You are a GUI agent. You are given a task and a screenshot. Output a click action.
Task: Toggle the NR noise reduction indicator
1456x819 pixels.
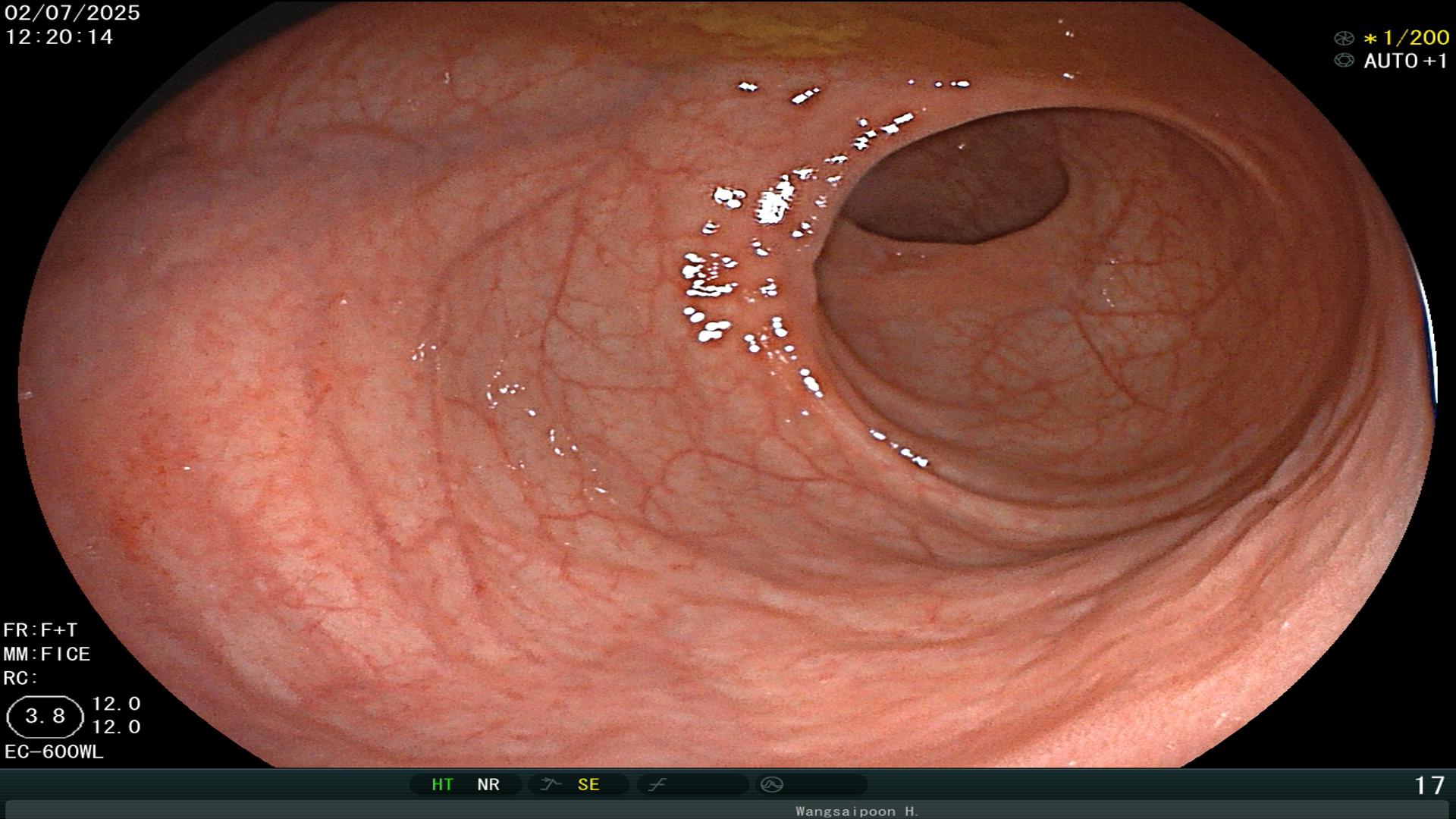[488, 785]
